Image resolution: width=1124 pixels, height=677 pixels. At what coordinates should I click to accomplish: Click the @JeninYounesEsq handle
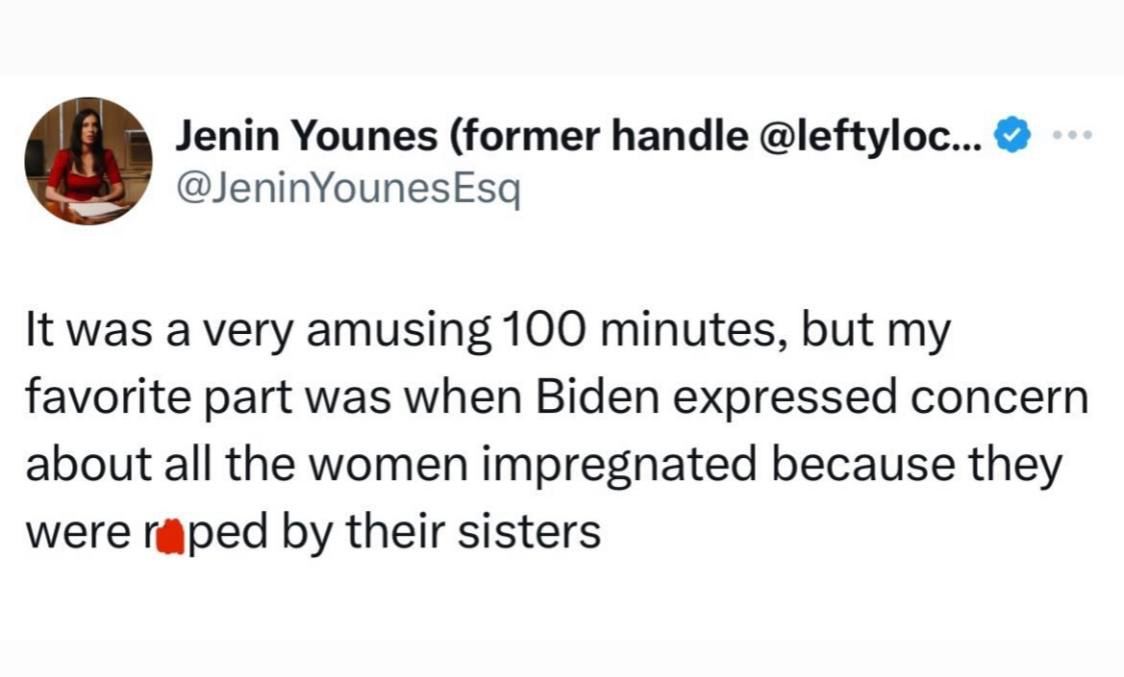coord(349,185)
